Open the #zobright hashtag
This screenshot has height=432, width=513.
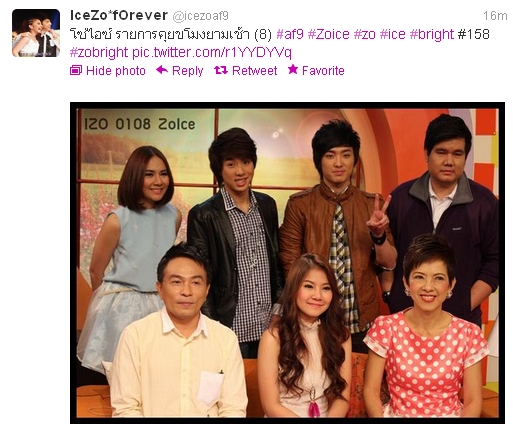(x=99, y=53)
